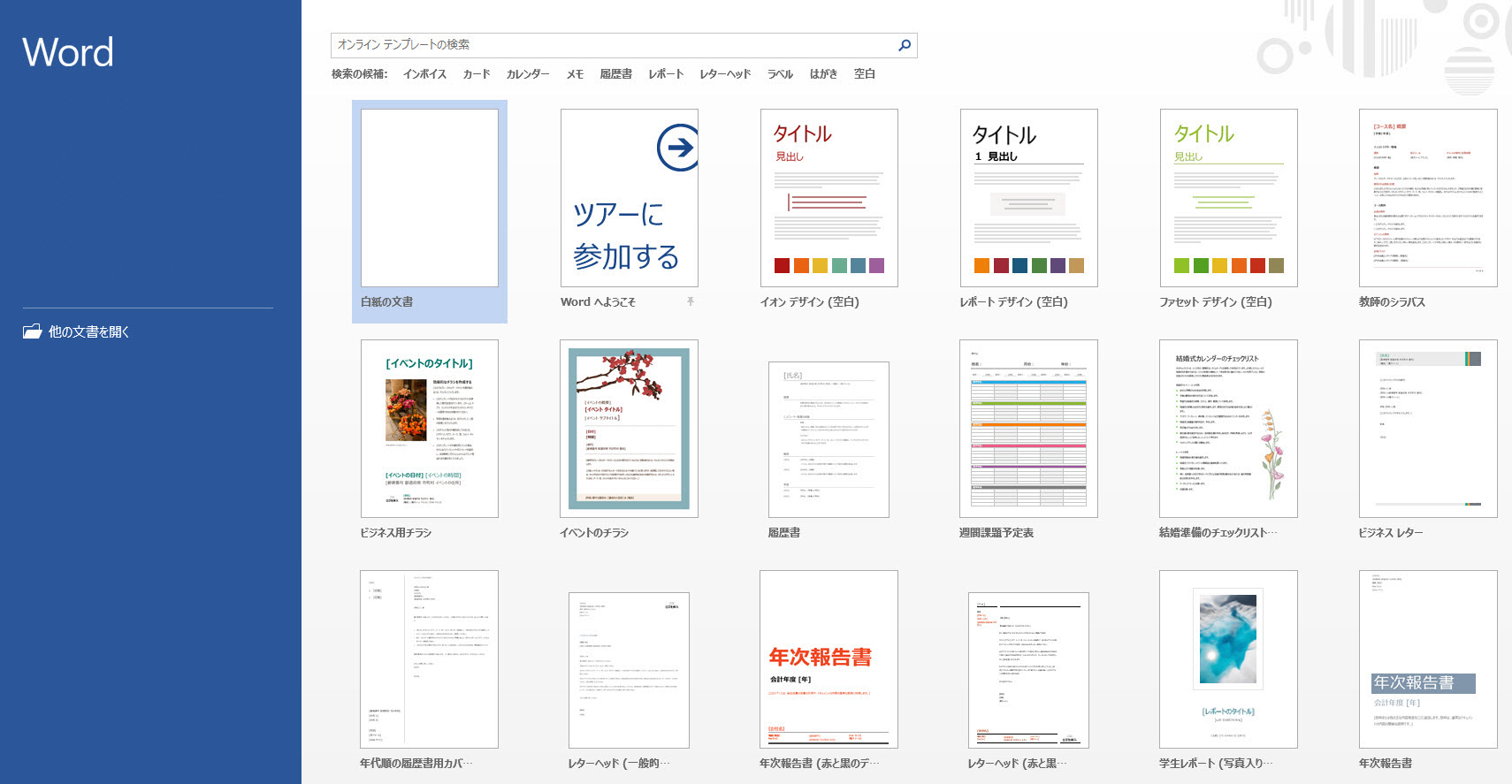
Task: Search suggested term はがき
Action: coord(823,74)
